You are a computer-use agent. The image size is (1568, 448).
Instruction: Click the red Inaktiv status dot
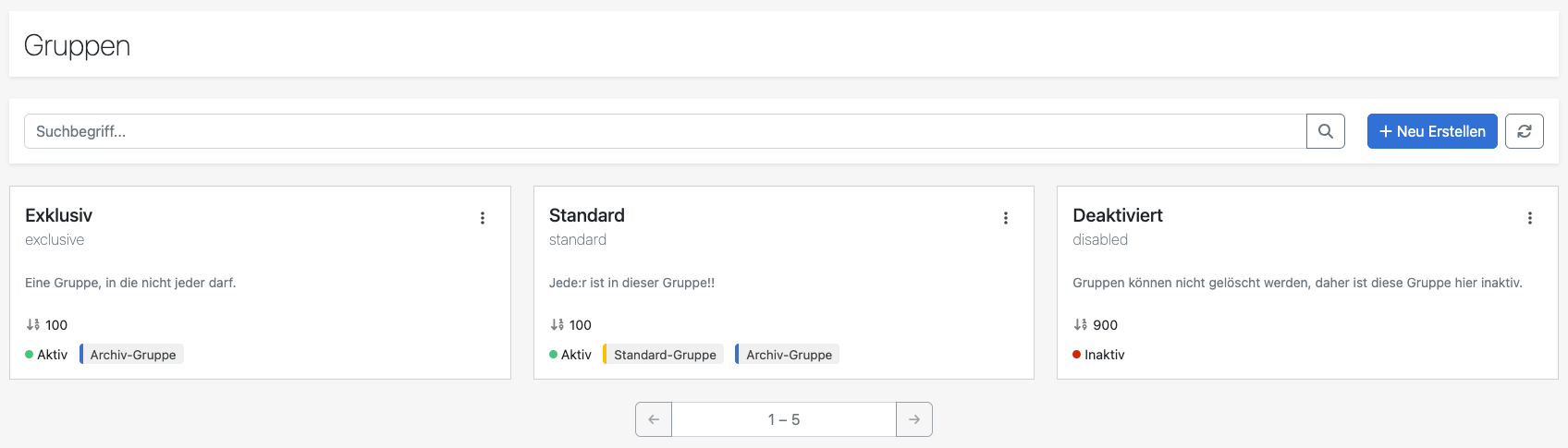point(1077,355)
